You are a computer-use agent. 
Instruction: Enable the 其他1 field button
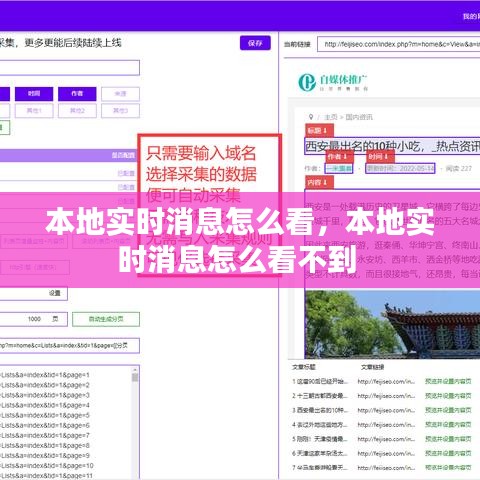(x=34, y=111)
